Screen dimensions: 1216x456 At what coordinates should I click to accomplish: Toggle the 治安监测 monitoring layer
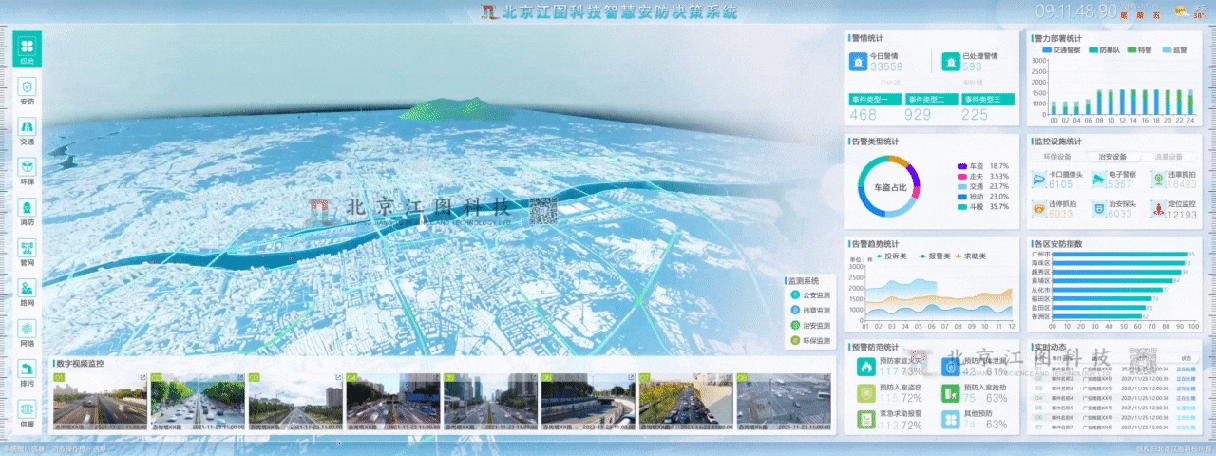click(808, 326)
